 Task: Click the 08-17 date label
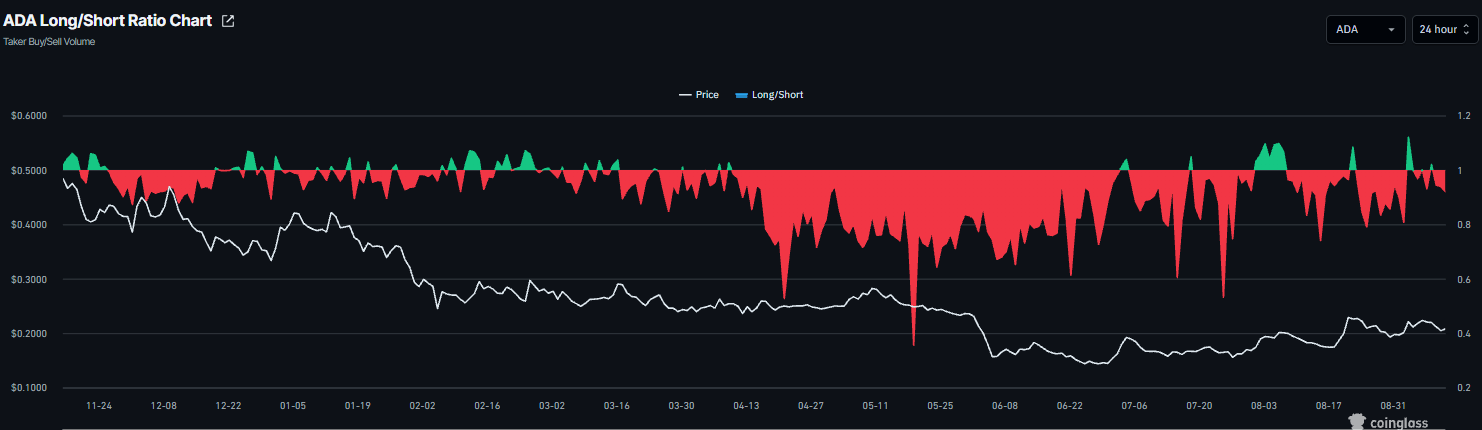coord(1328,407)
